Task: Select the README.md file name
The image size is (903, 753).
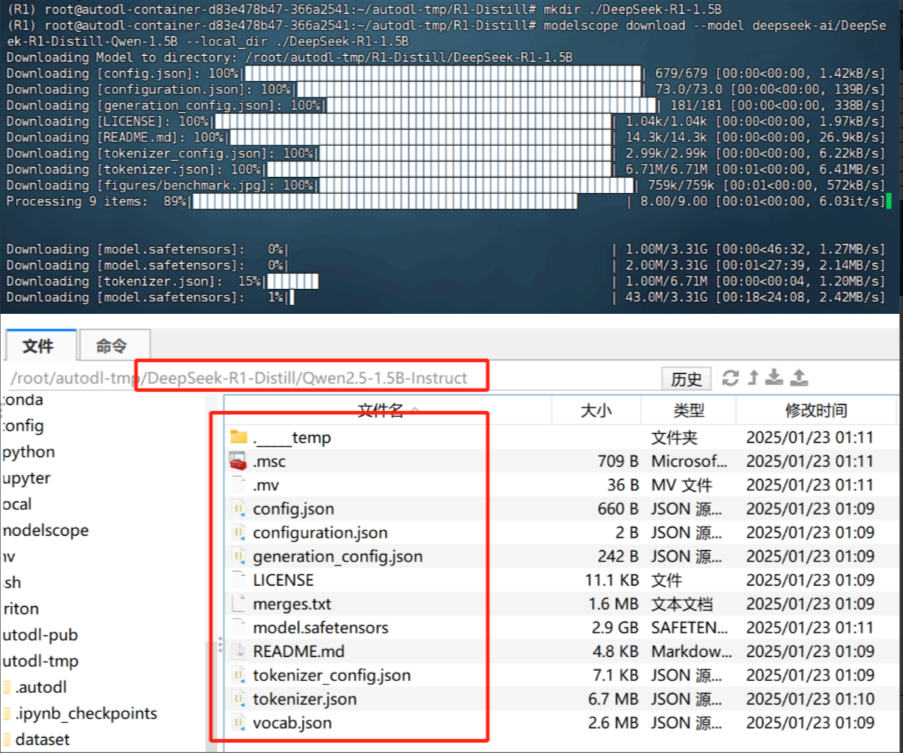Action: tap(299, 651)
